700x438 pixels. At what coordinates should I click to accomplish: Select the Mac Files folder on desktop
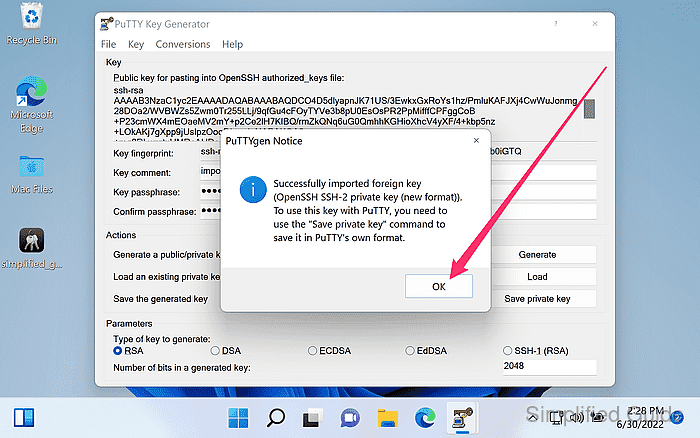pyautogui.click(x=32, y=175)
